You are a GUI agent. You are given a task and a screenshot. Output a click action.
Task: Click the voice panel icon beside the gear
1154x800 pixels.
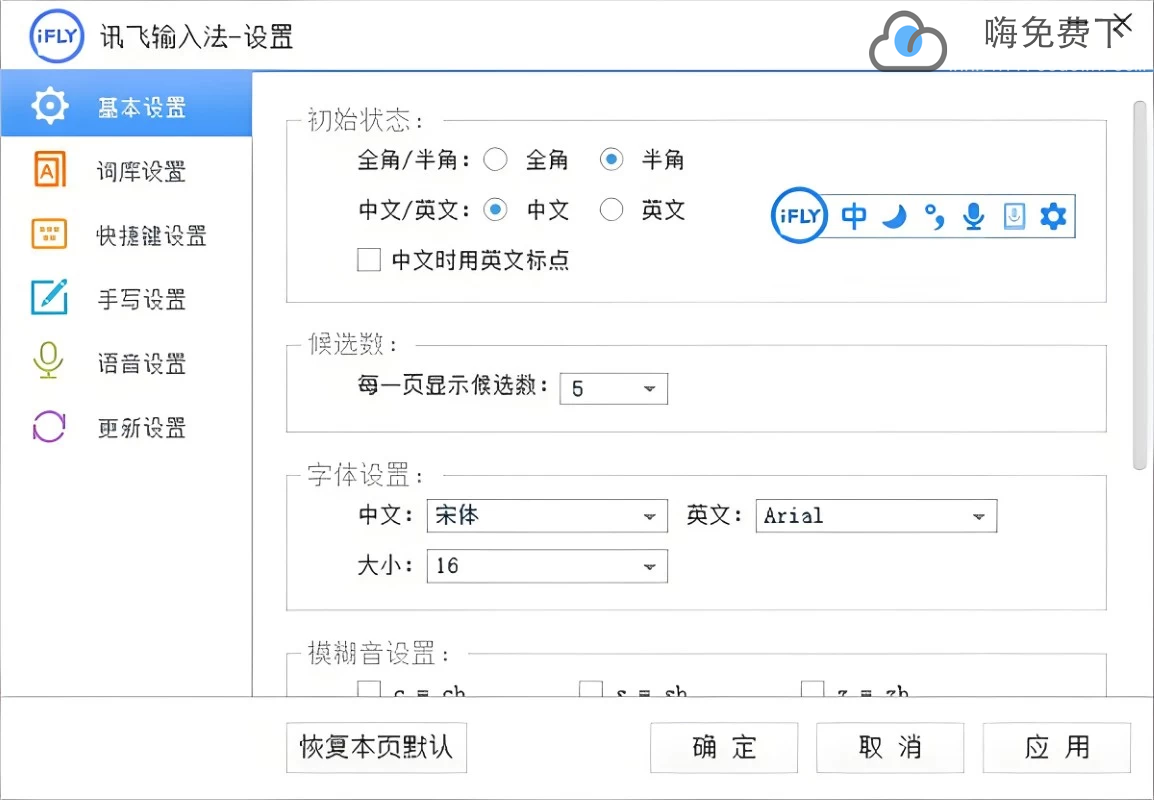[1014, 216]
